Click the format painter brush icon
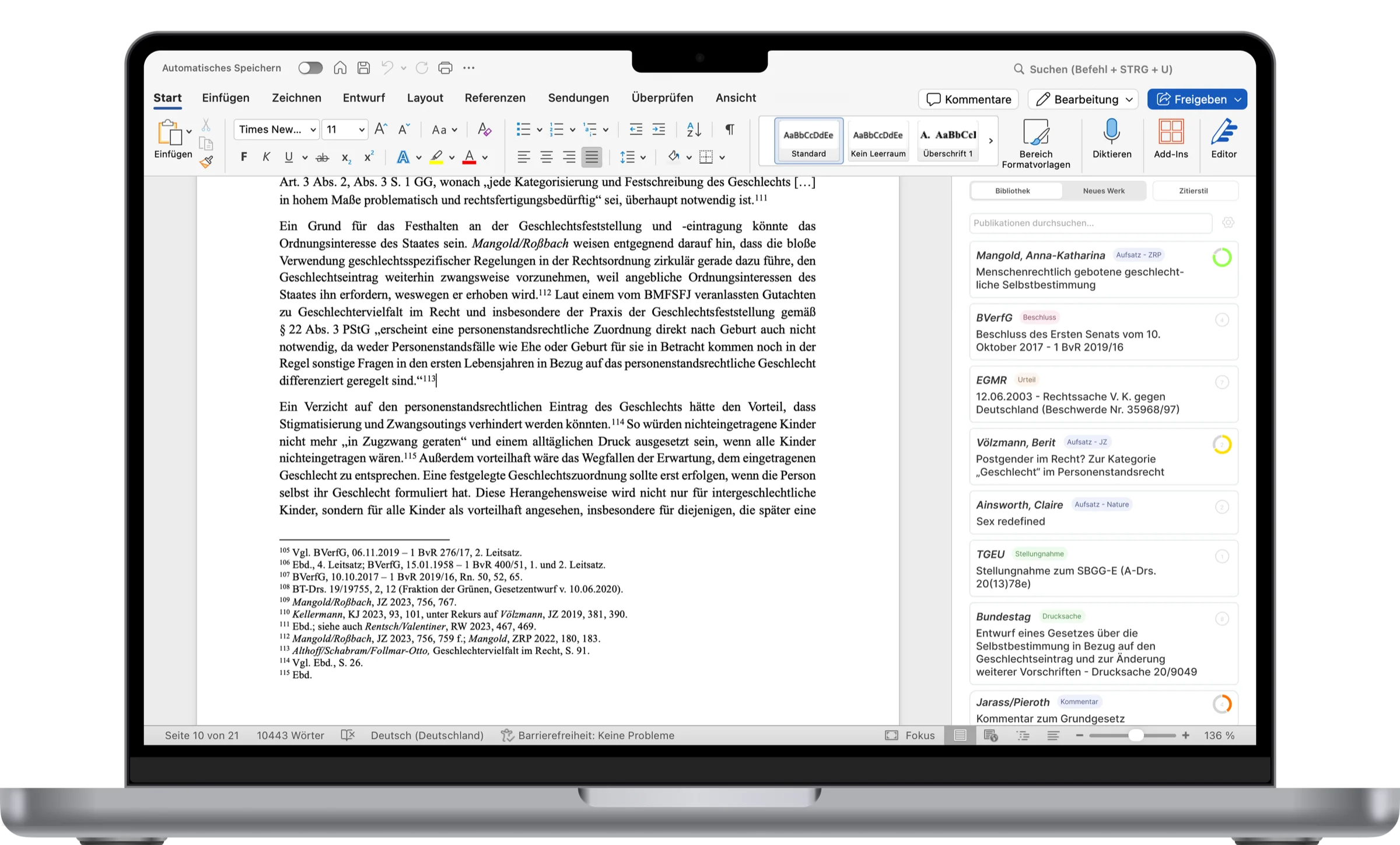This screenshot has height=845, width=1400. pyautogui.click(x=206, y=162)
